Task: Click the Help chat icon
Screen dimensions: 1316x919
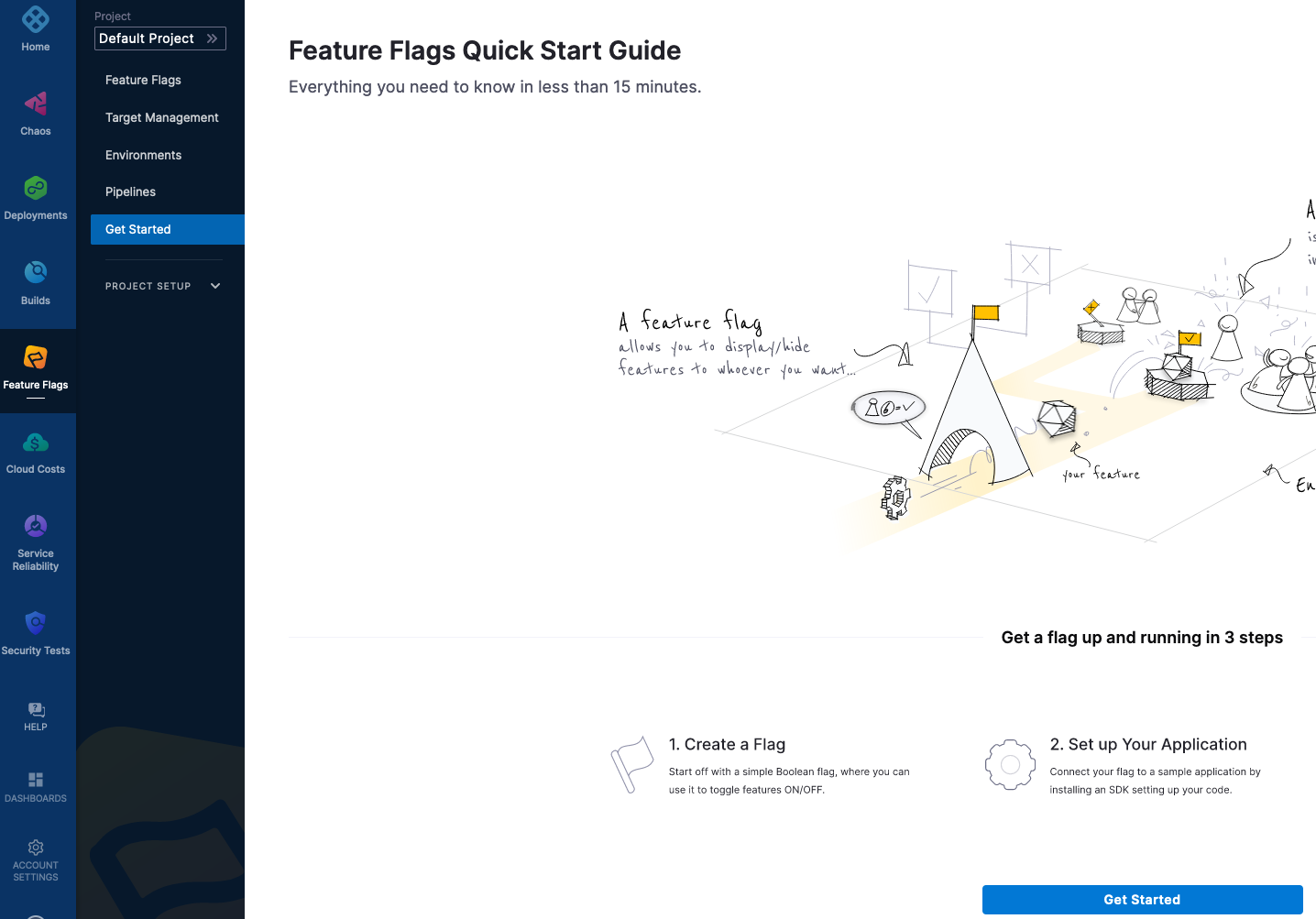Action: [36, 710]
